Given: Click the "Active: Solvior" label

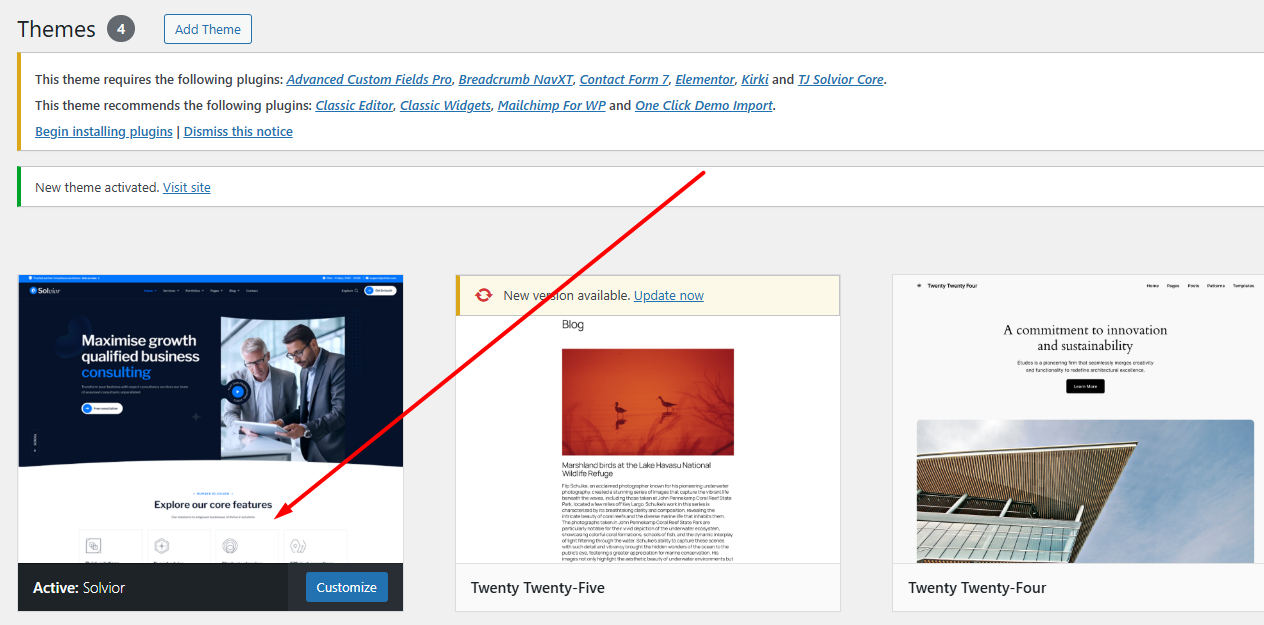Looking at the screenshot, I should [x=79, y=588].
